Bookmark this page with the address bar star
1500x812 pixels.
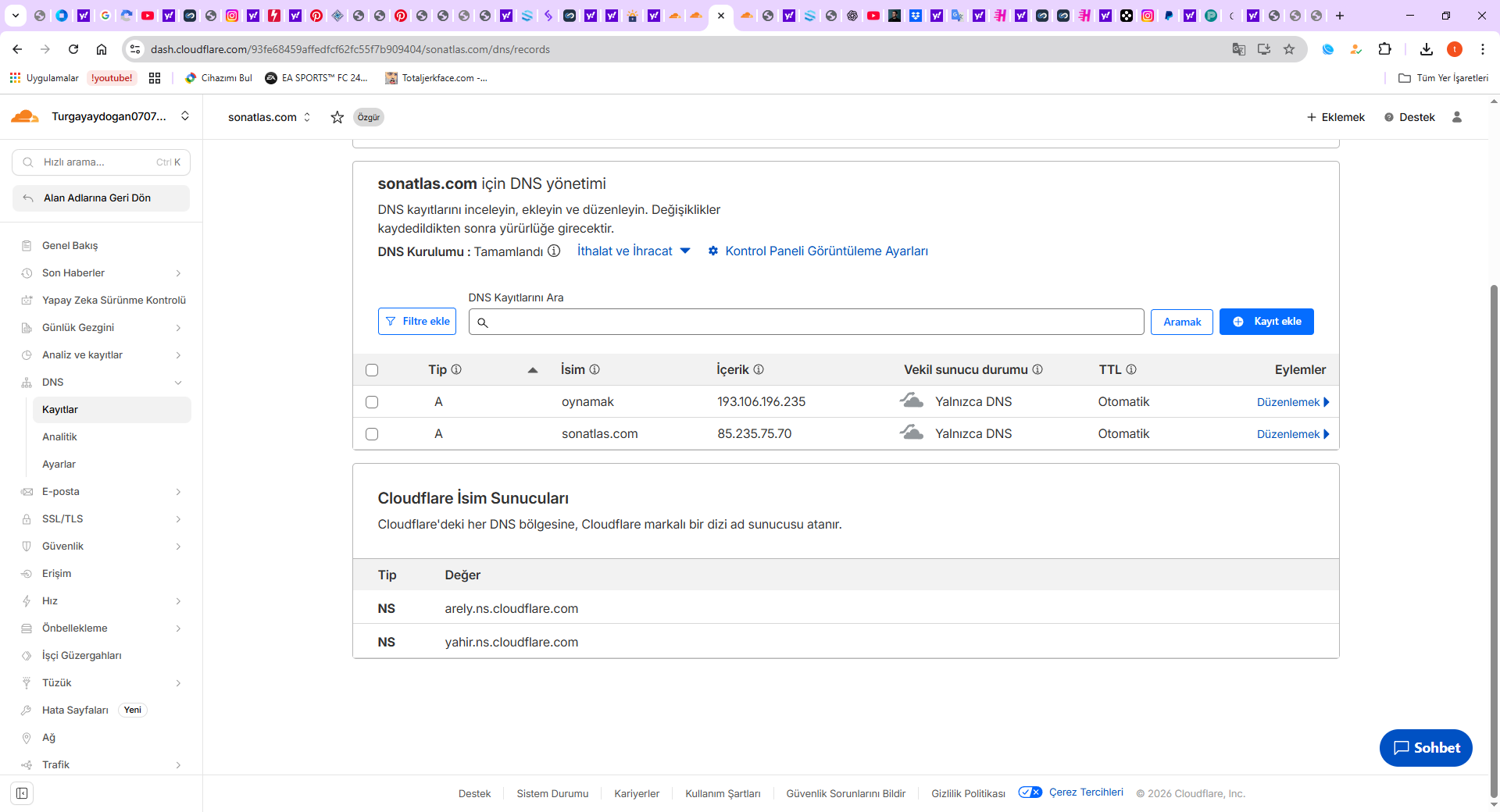(x=1289, y=49)
